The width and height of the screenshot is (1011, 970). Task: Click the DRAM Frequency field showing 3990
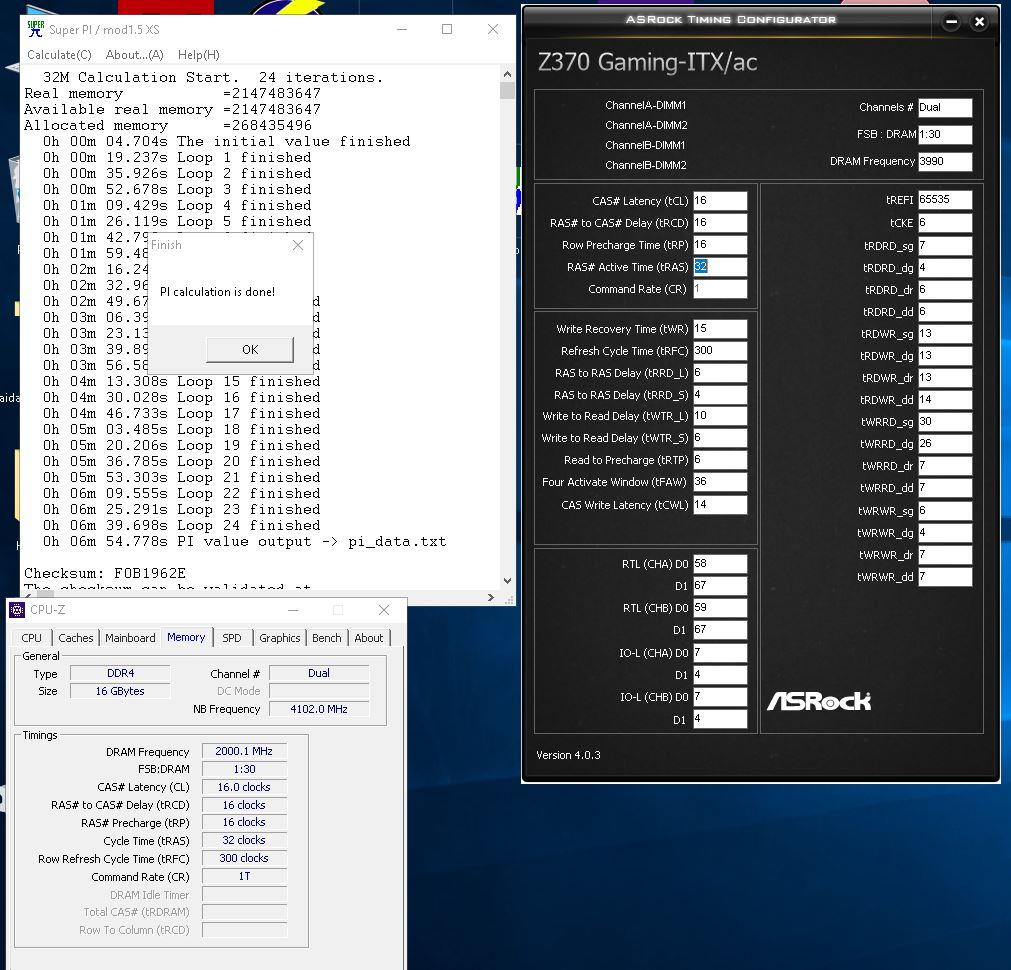pyautogui.click(x=945, y=161)
